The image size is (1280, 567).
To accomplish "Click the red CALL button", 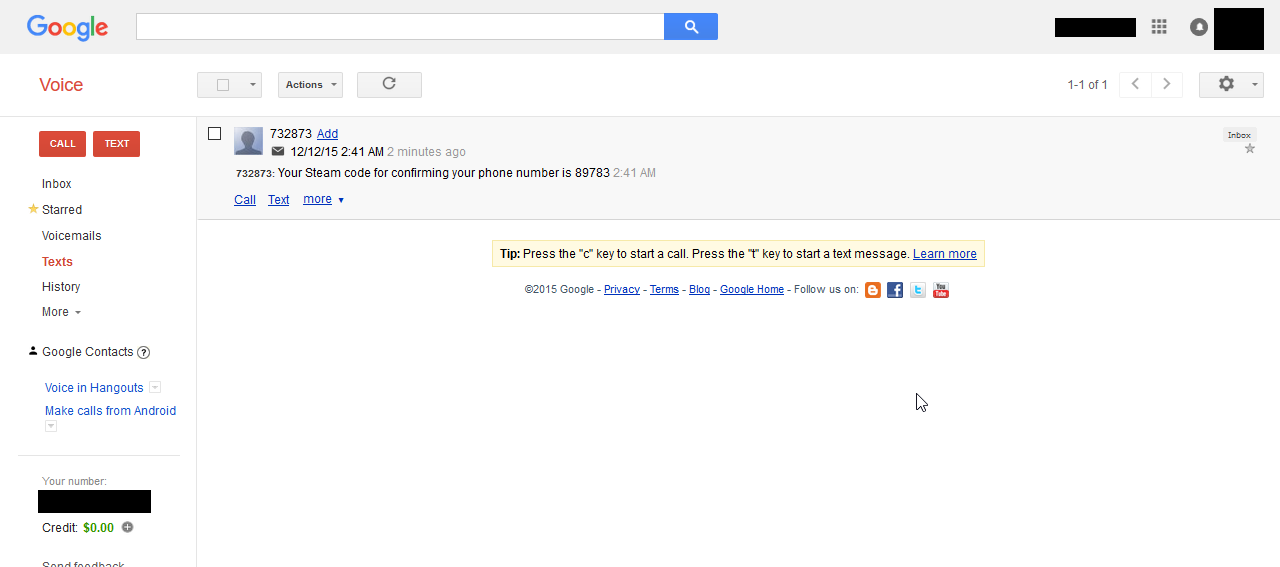I will (62, 144).
